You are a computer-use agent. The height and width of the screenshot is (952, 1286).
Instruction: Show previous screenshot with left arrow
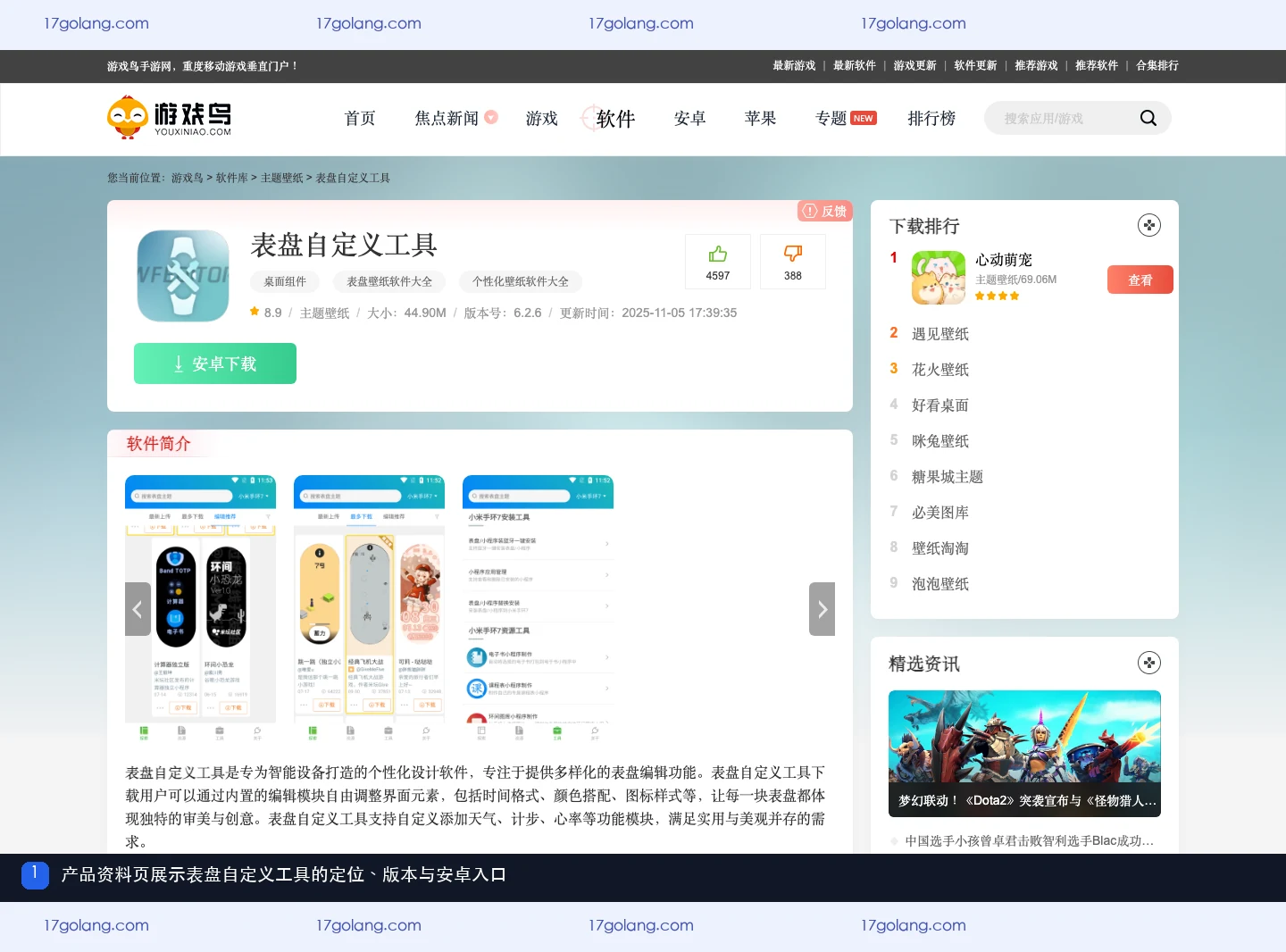(x=138, y=609)
